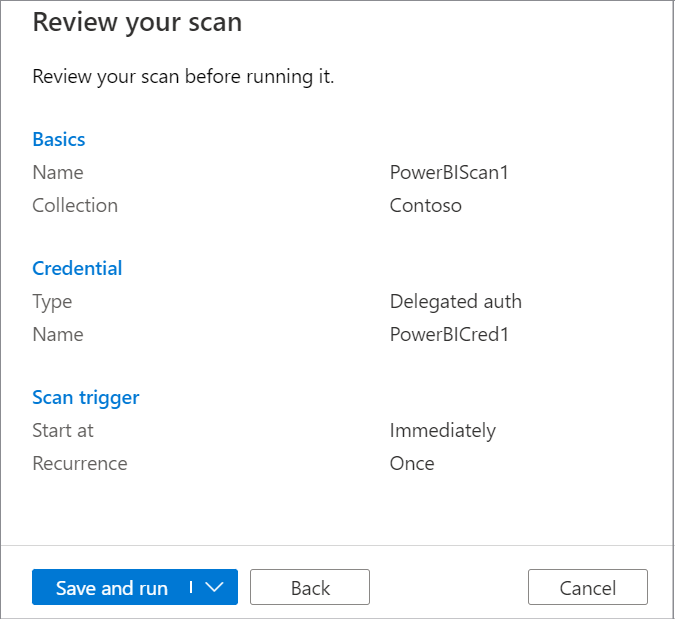Go back with the Back button
Screen dimensions: 675x619
coord(310,588)
